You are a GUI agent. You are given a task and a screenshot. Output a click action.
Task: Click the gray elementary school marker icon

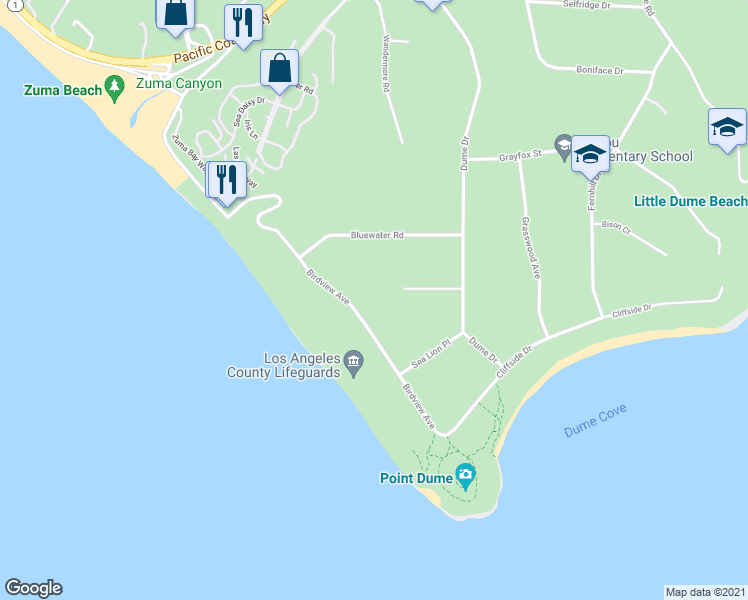(563, 147)
